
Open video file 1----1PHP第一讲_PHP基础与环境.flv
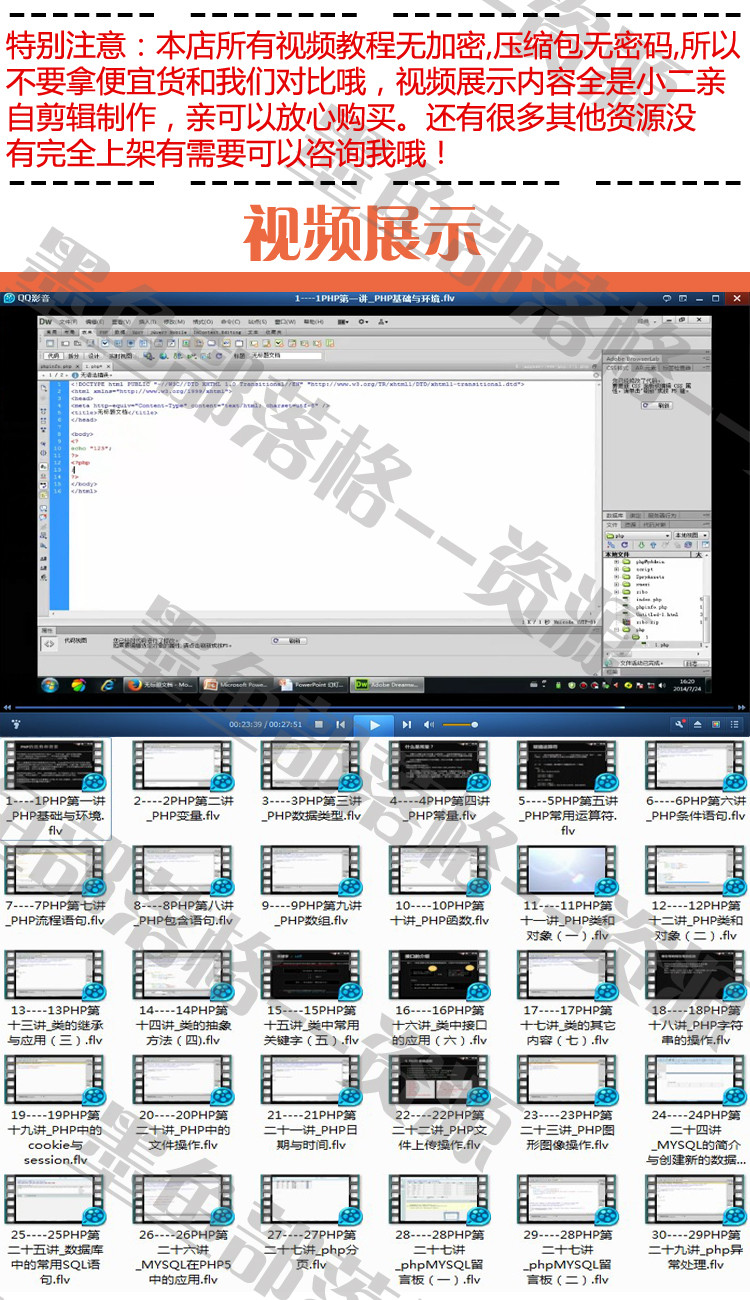click(x=55, y=787)
